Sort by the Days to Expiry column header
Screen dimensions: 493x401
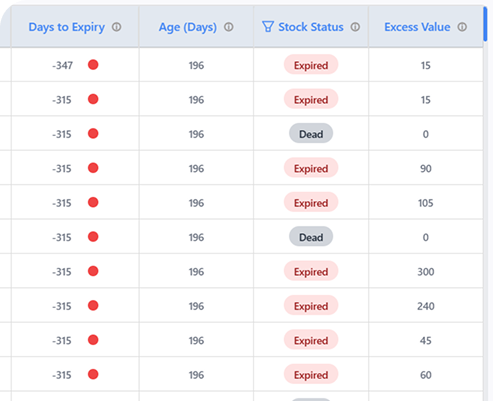67,27
